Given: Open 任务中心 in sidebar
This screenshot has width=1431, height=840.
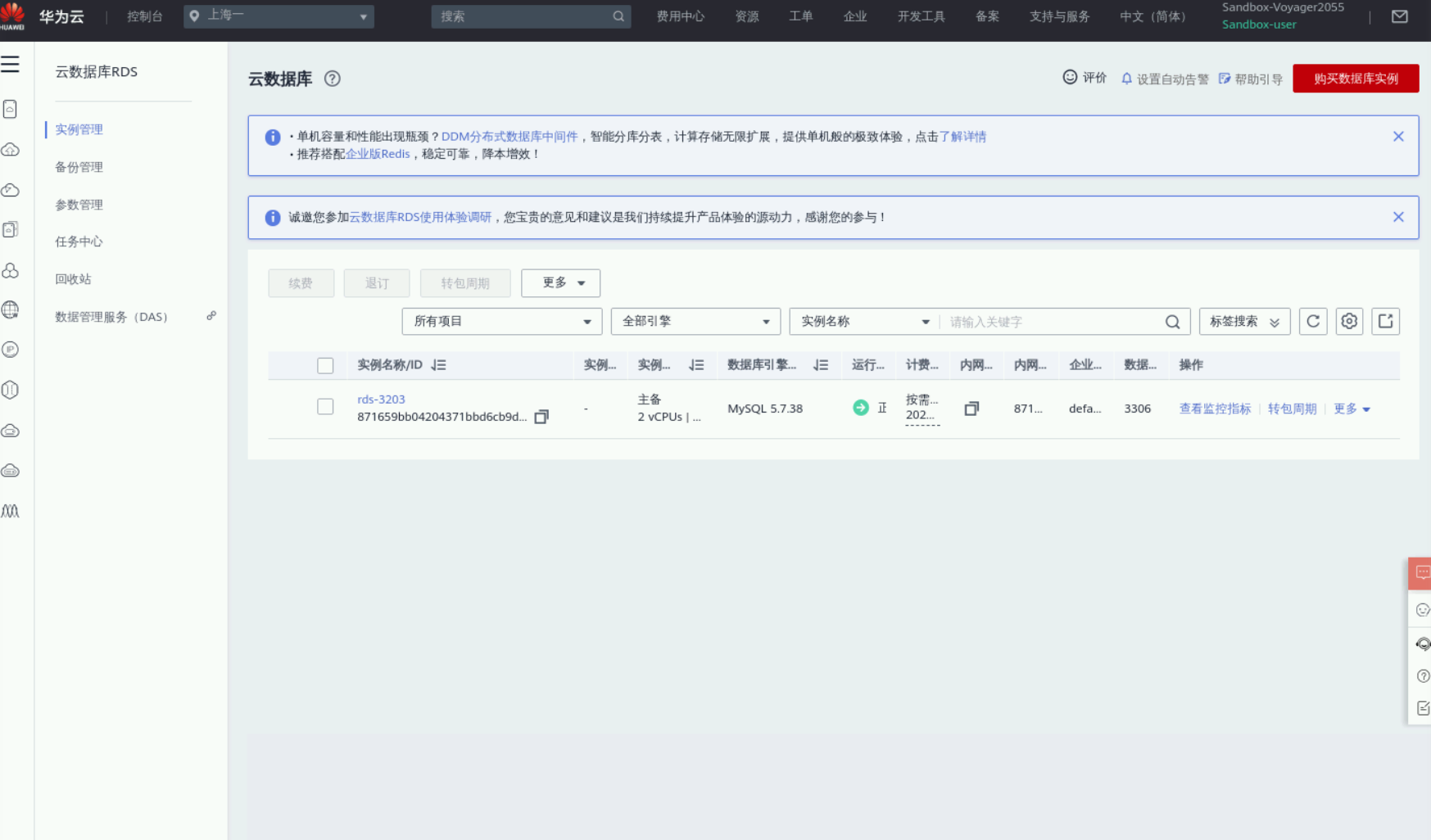Looking at the screenshot, I should click(x=79, y=242).
